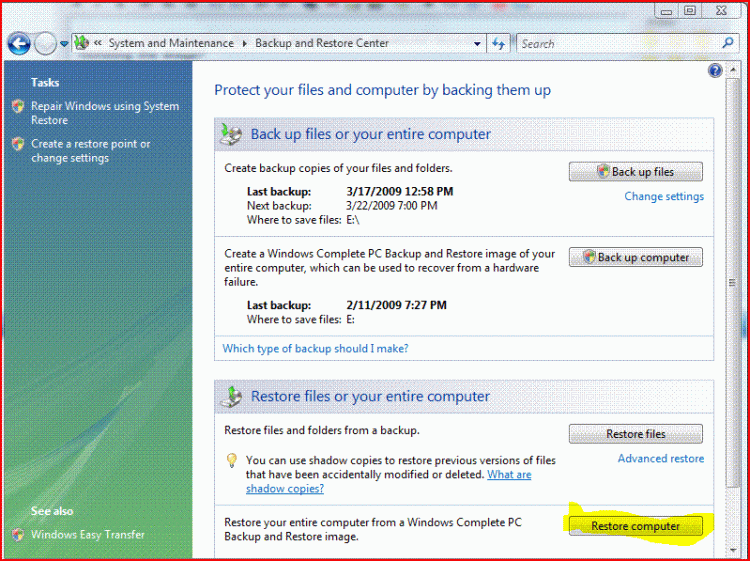The width and height of the screenshot is (750, 561).
Task: Click the Back up files button
Action: [x=636, y=172]
